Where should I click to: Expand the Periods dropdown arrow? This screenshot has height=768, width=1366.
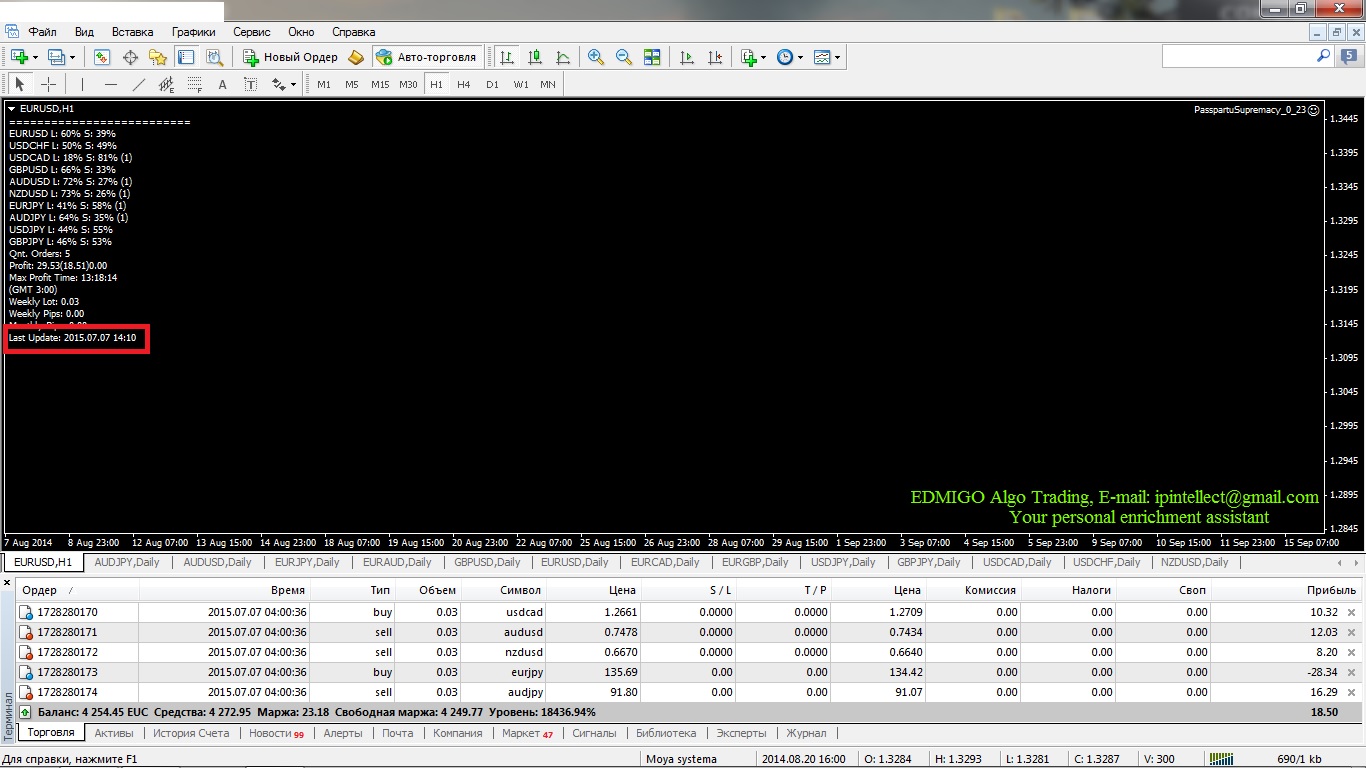pos(800,57)
